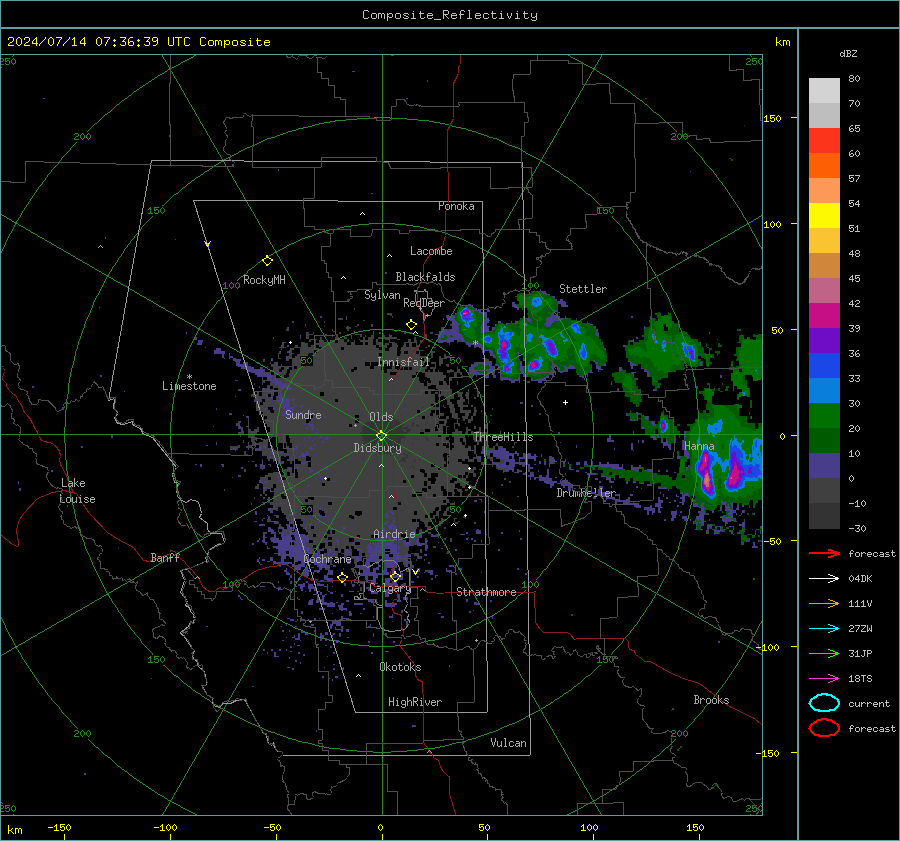
Task: Click the Drumheller city label
Action: click(x=586, y=493)
